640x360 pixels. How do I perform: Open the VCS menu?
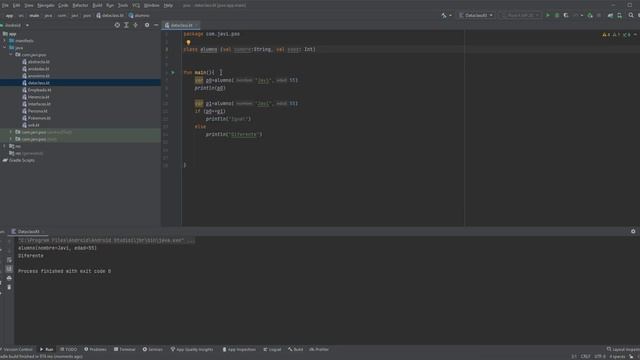[136, 5]
